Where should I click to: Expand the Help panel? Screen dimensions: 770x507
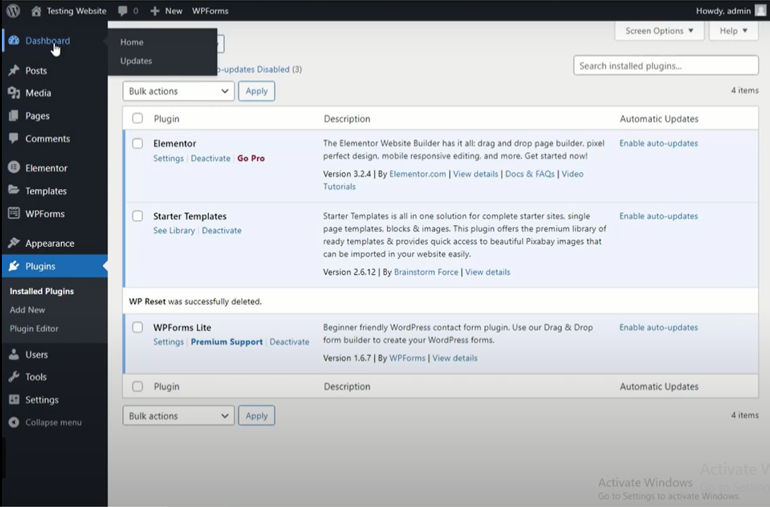(734, 30)
